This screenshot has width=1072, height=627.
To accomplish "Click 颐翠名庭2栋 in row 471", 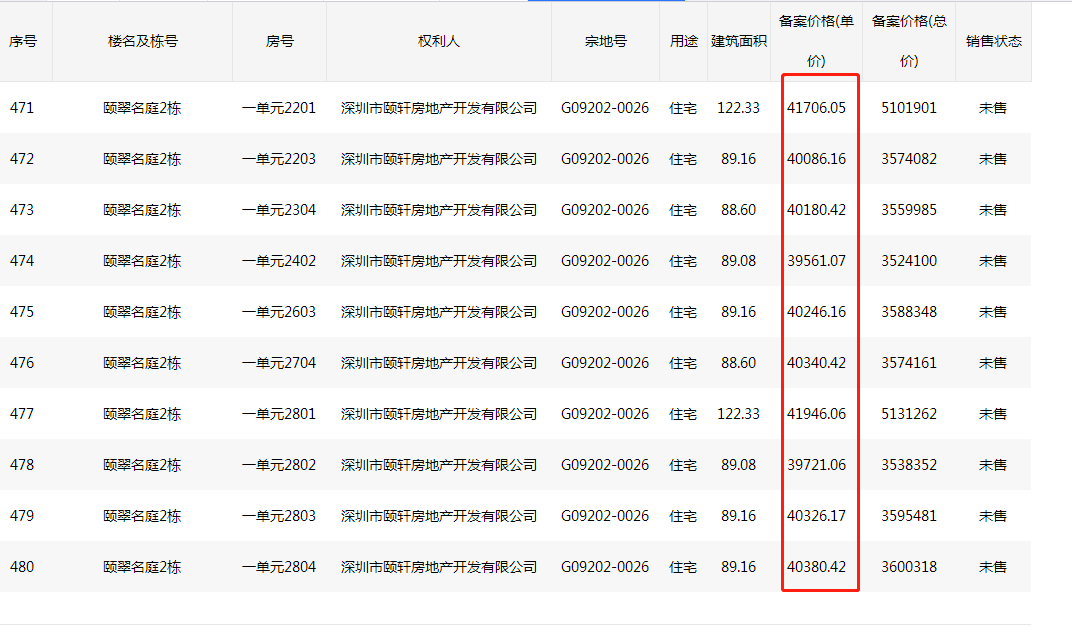I will tap(142, 107).
